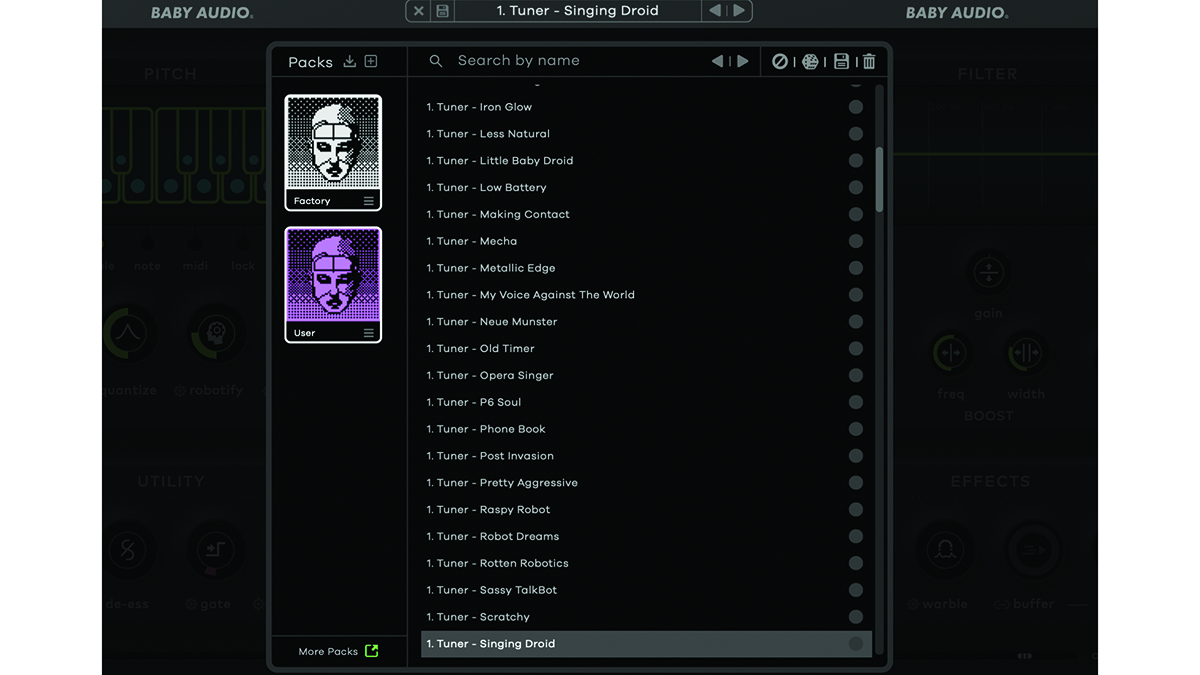Add a new pack with the plus icon
Image resolution: width=1200 pixels, height=675 pixels.
click(371, 61)
